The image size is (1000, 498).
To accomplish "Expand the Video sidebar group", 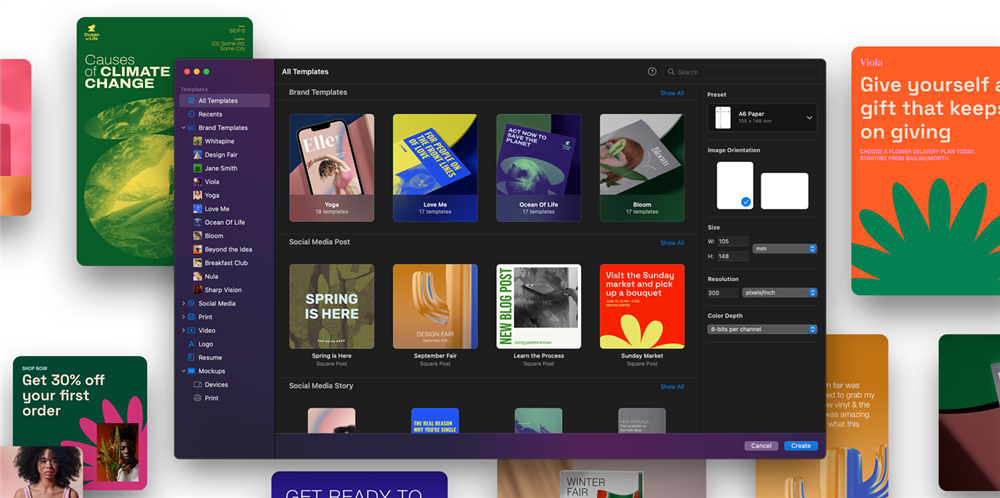I will (x=184, y=330).
